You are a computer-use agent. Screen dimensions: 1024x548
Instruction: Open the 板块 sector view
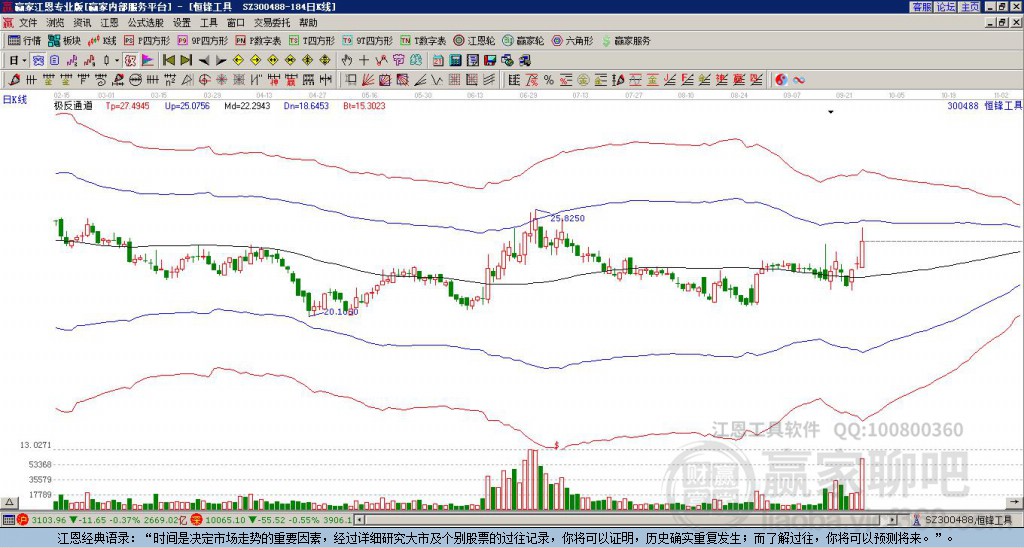[64, 40]
